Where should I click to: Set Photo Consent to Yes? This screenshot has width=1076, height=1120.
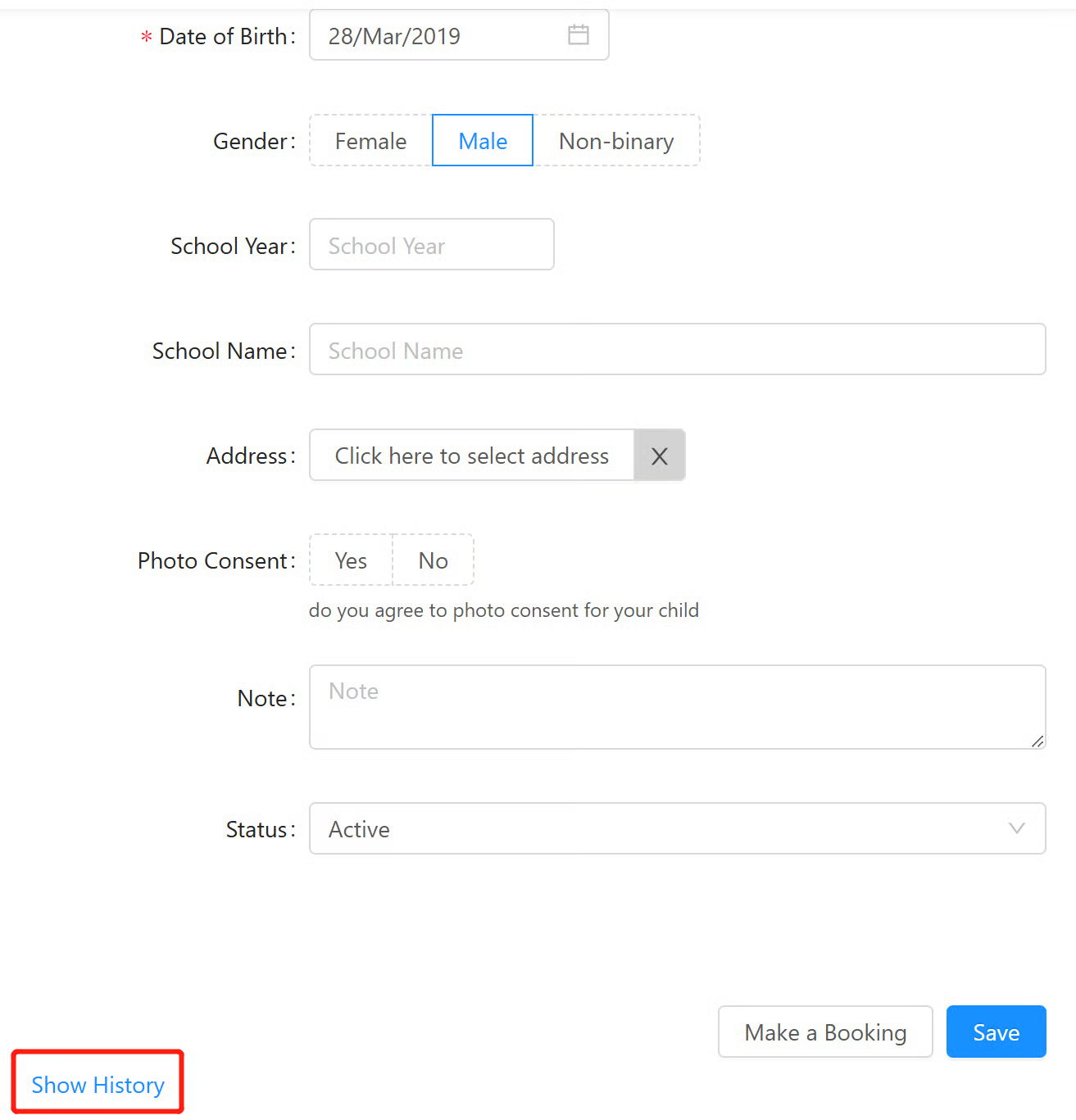pos(351,560)
